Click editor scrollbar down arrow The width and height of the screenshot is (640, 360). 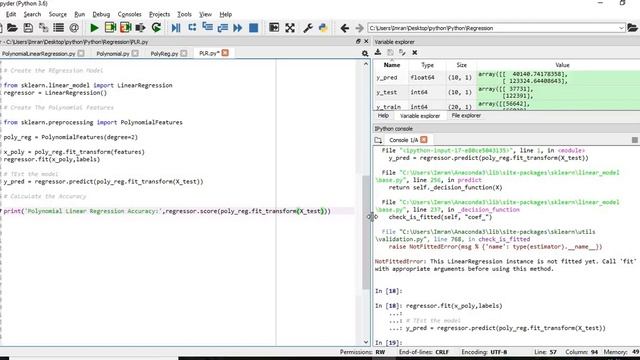366,342
